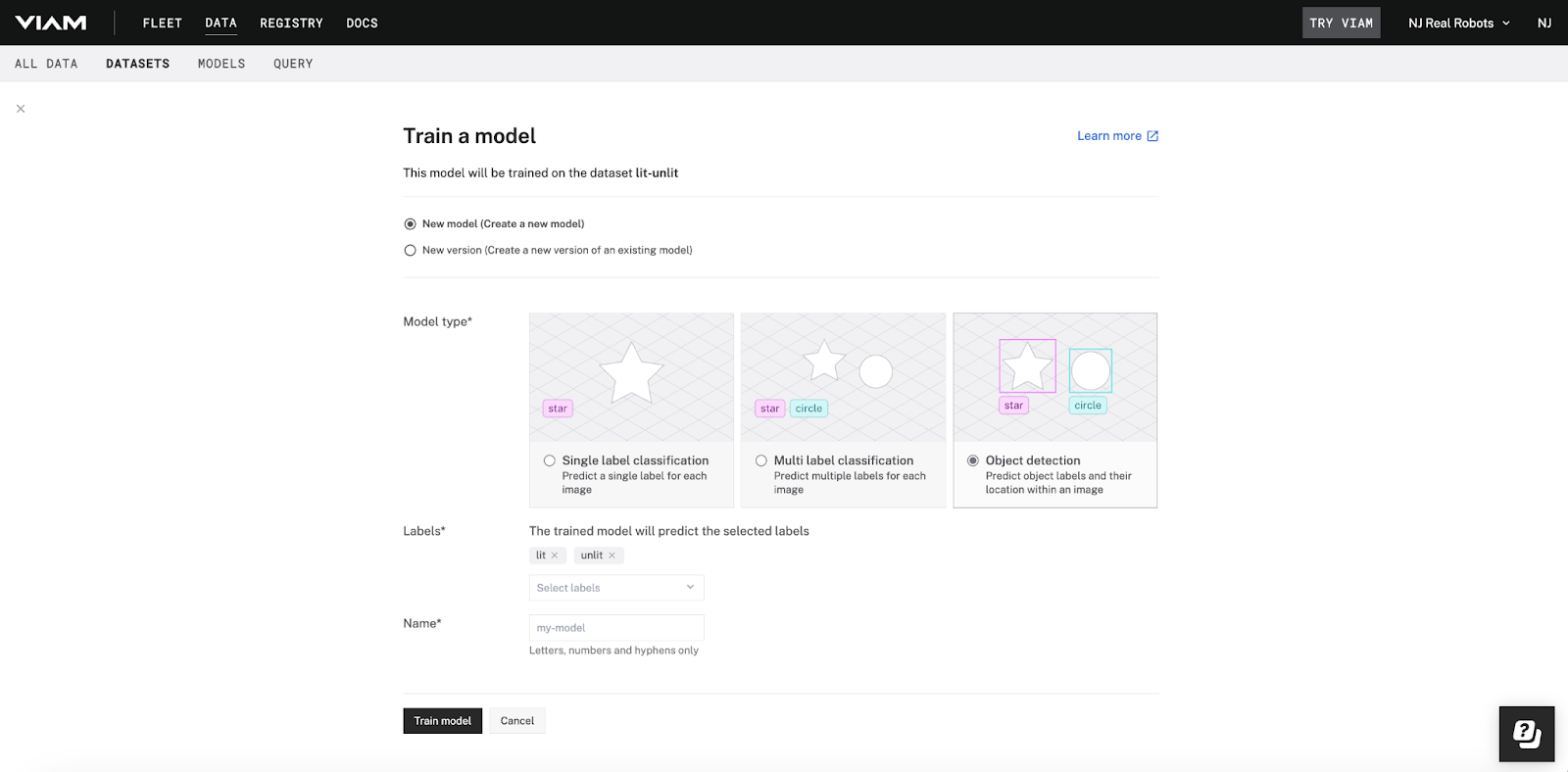Open the Select labels dropdown
Viewport: 1568px width, 772px height.
pos(616,588)
